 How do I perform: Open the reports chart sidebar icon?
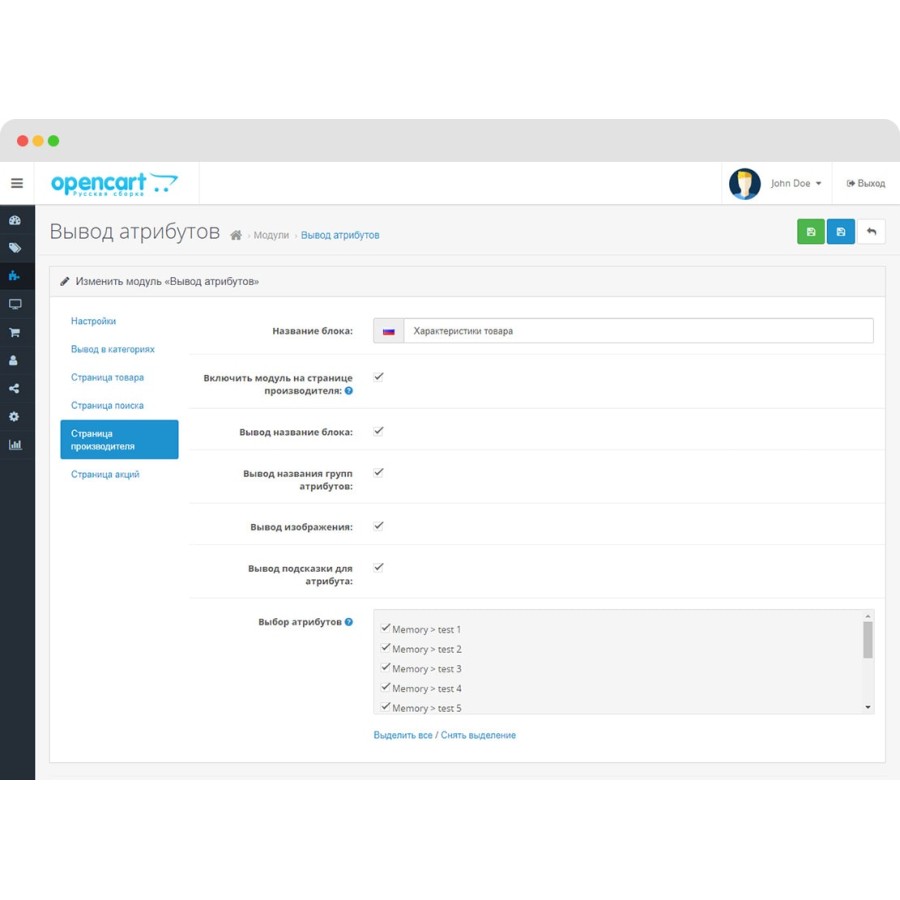(15, 445)
